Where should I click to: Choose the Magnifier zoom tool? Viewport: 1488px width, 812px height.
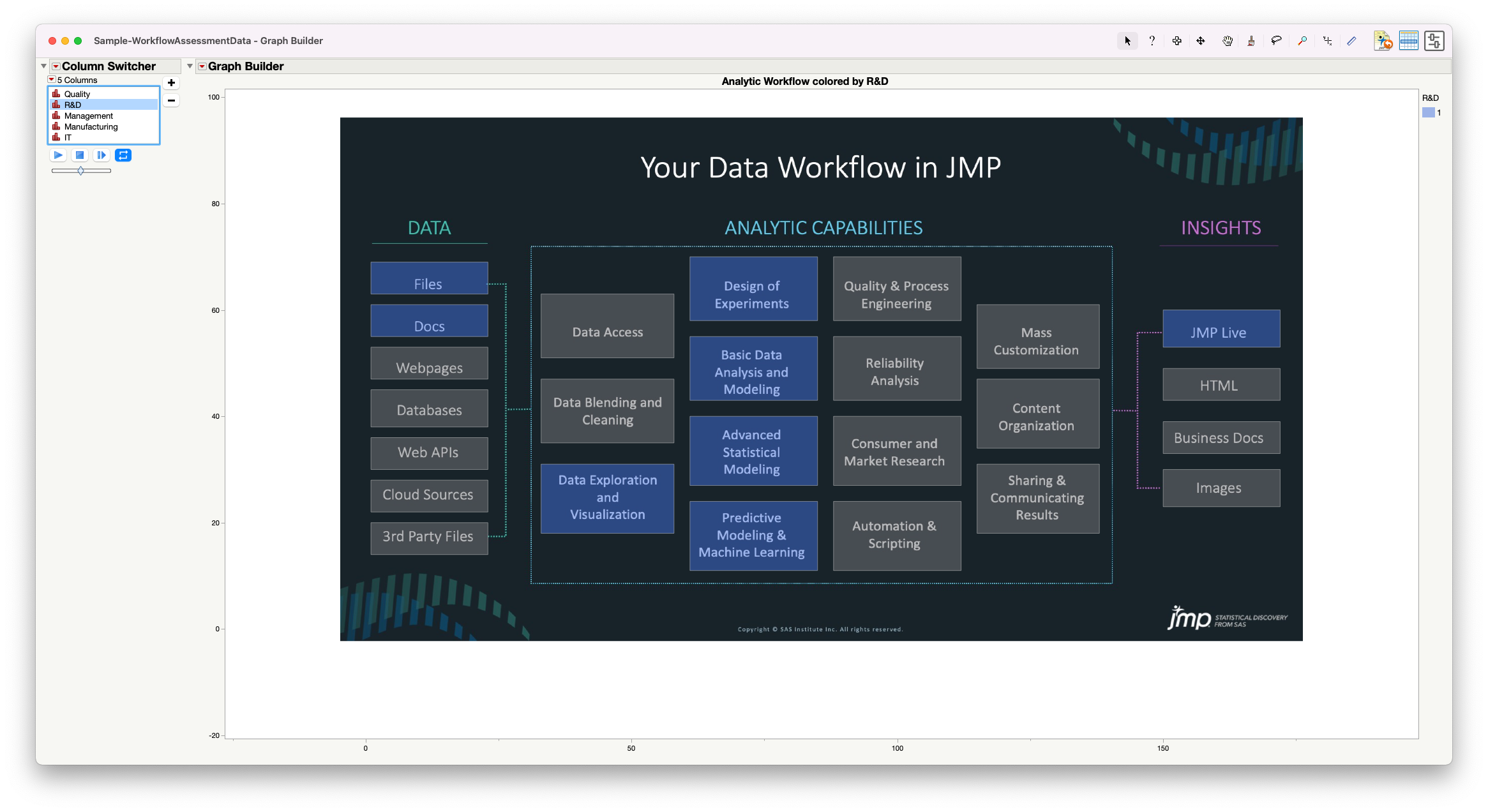tap(1302, 41)
